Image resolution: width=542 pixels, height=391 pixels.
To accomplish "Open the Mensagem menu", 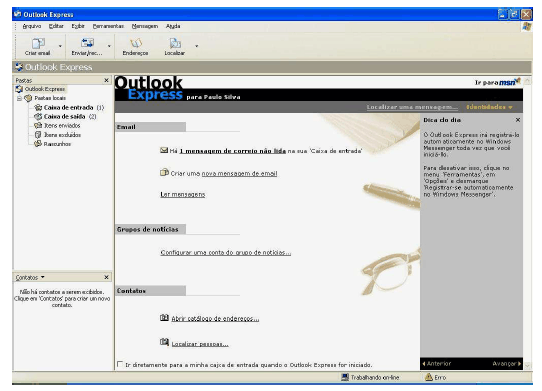I will click(145, 26).
